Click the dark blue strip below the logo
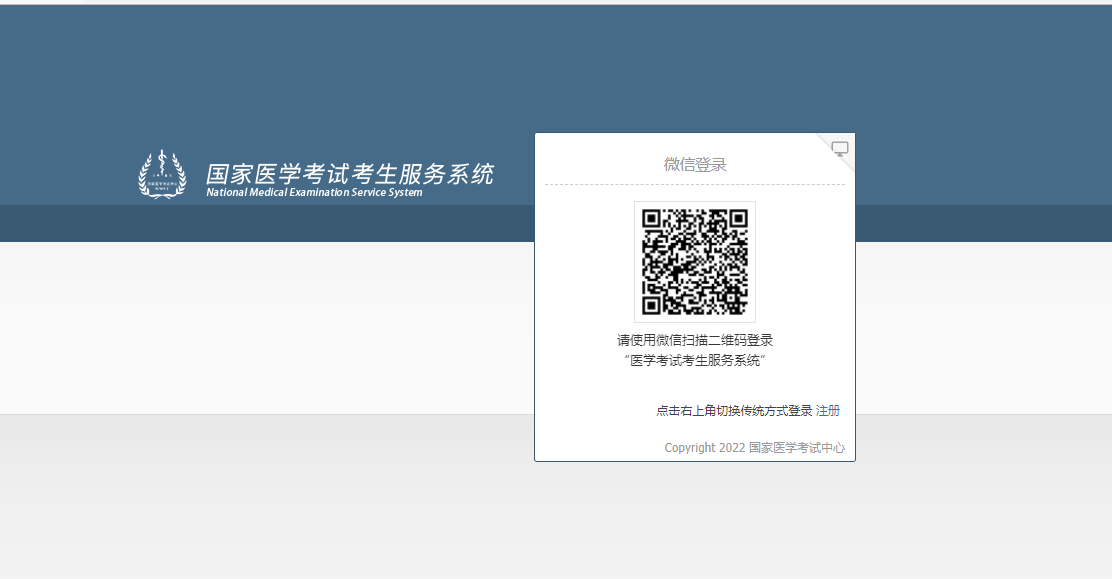 coord(300,224)
